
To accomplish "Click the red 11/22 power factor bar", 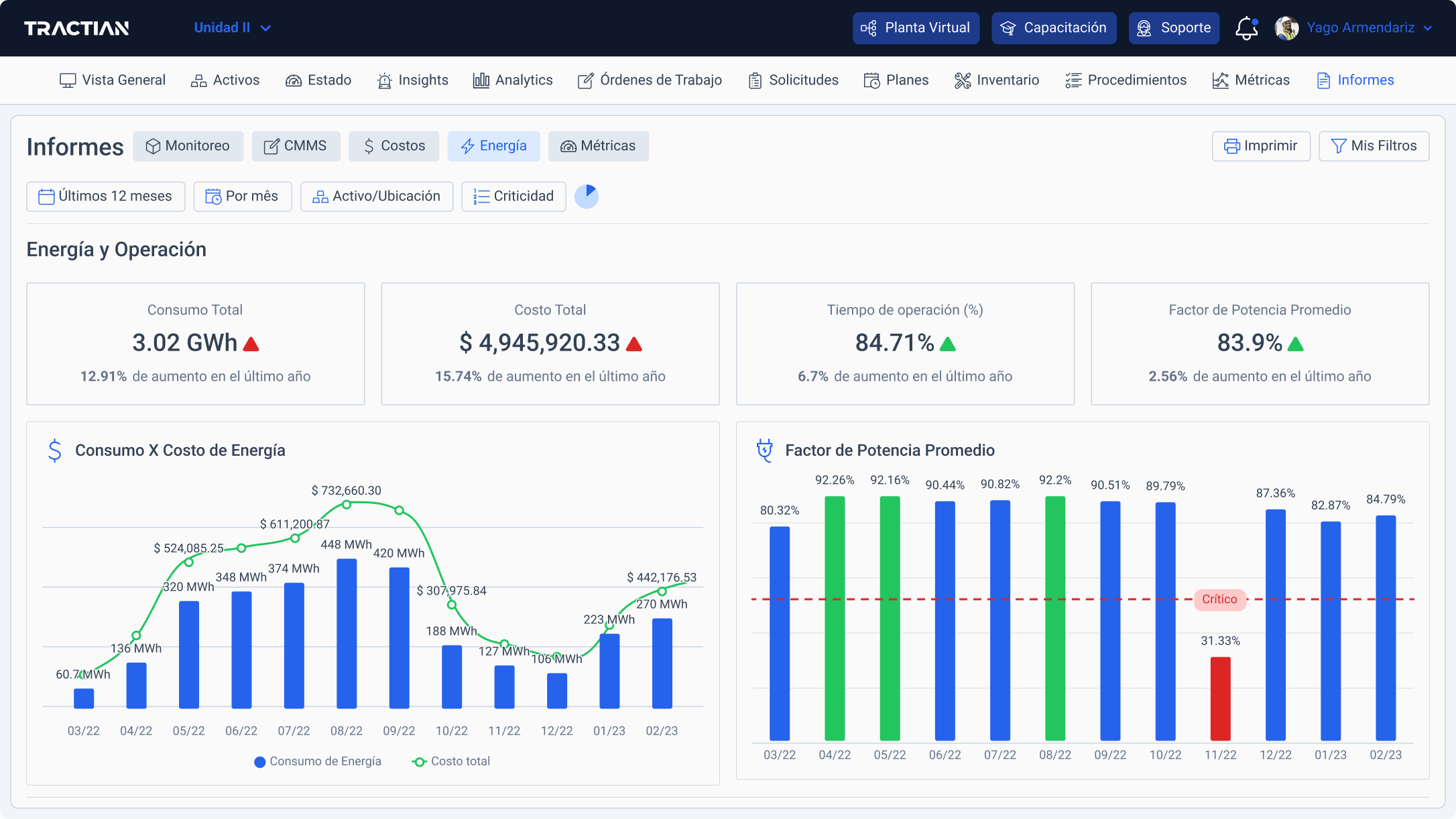I will pos(1220,698).
